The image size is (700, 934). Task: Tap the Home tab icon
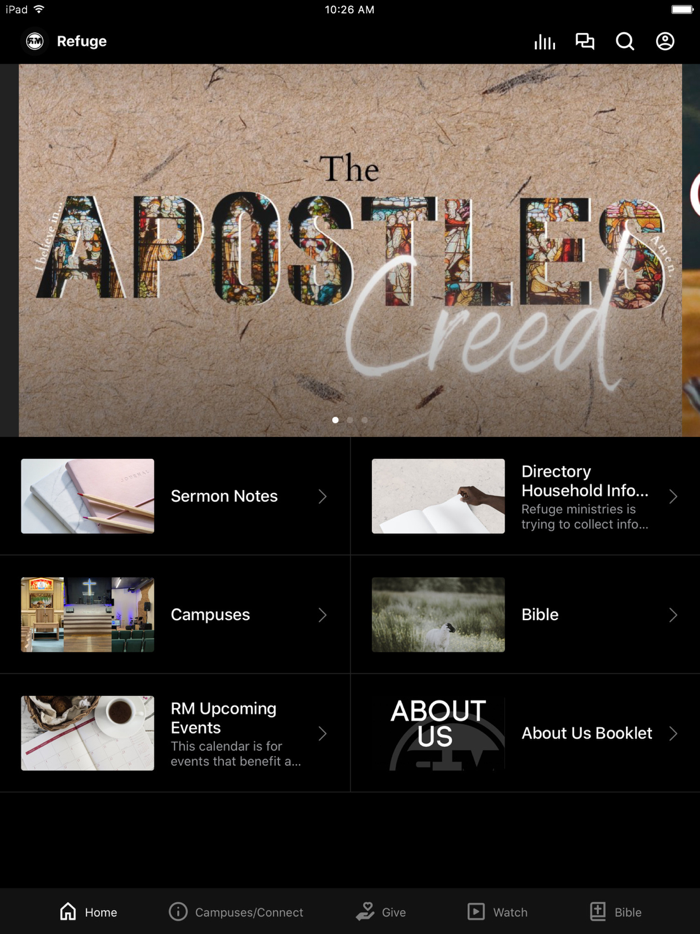tap(68, 911)
